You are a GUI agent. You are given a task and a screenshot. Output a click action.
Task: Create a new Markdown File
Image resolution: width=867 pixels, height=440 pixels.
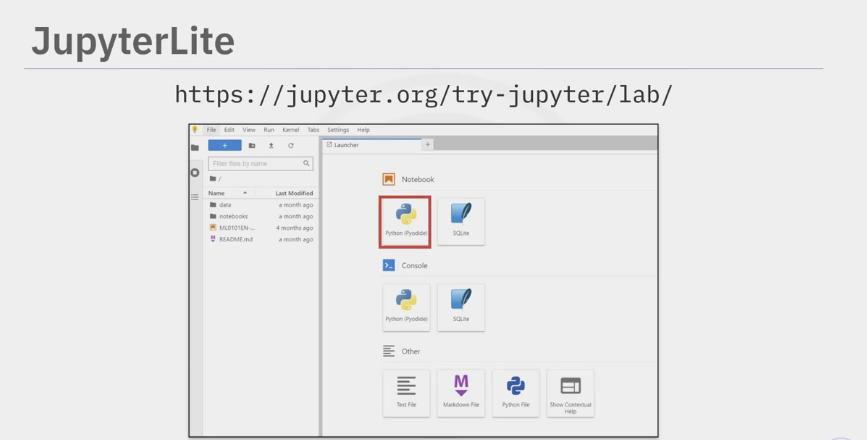coord(460,393)
